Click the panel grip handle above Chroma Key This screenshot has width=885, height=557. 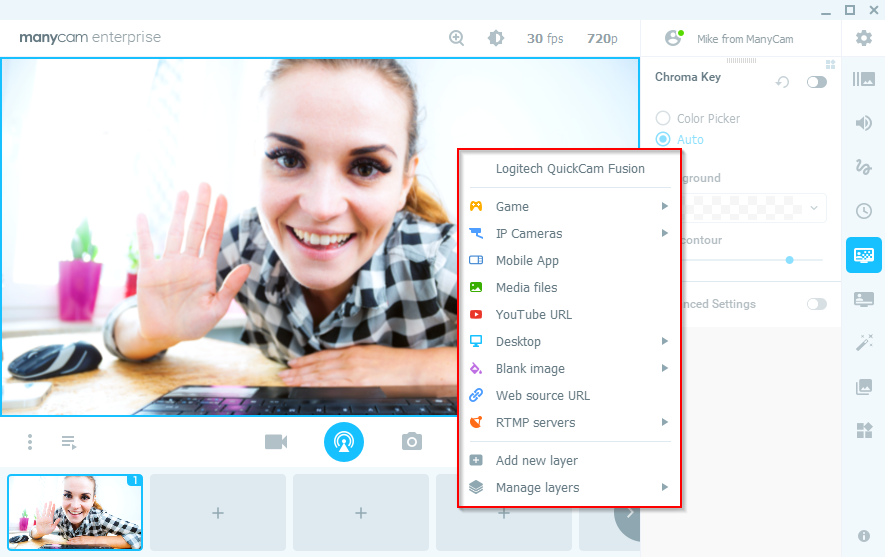[741, 60]
